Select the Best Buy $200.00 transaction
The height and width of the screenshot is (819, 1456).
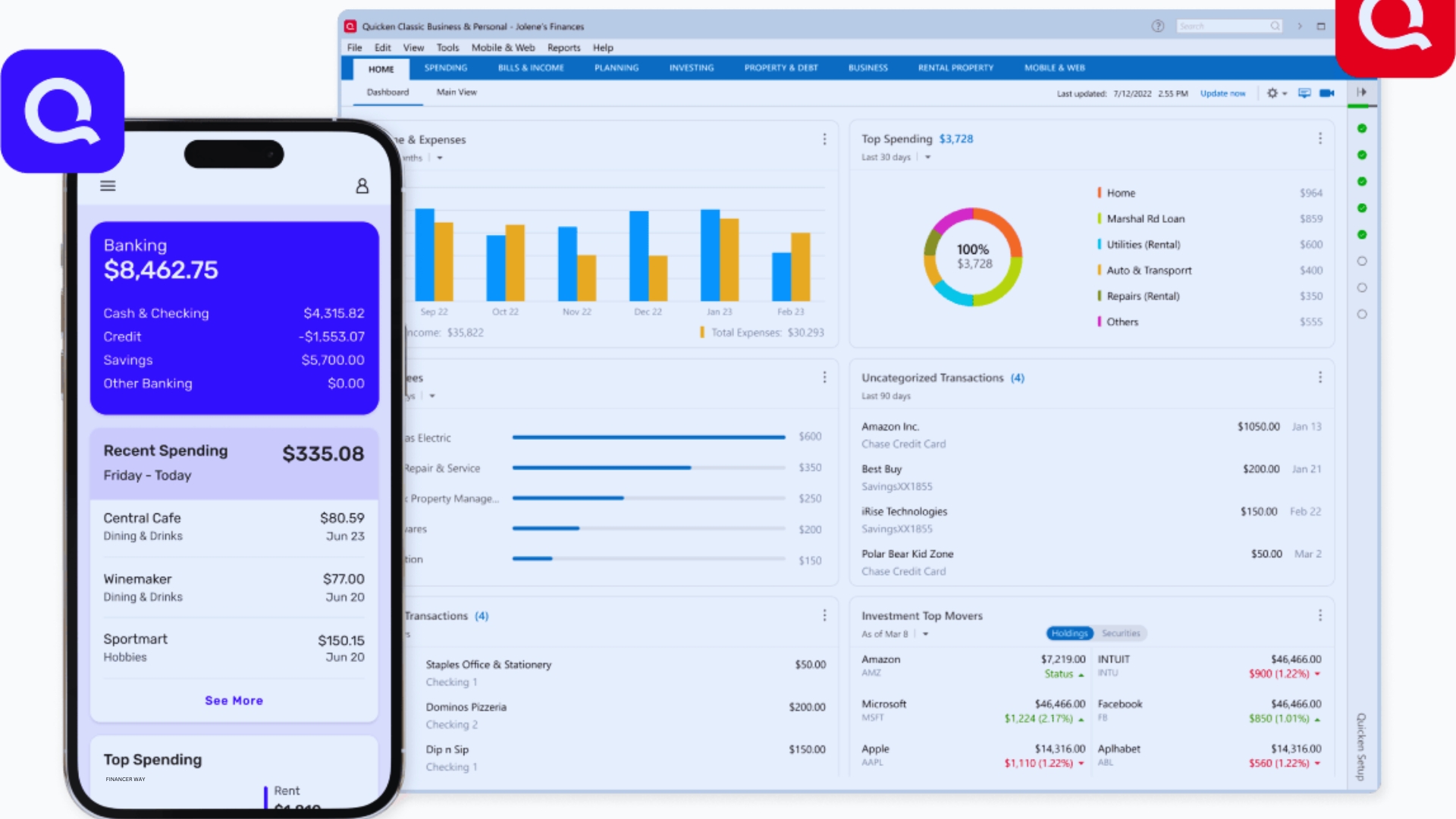[x=1090, y=478]
